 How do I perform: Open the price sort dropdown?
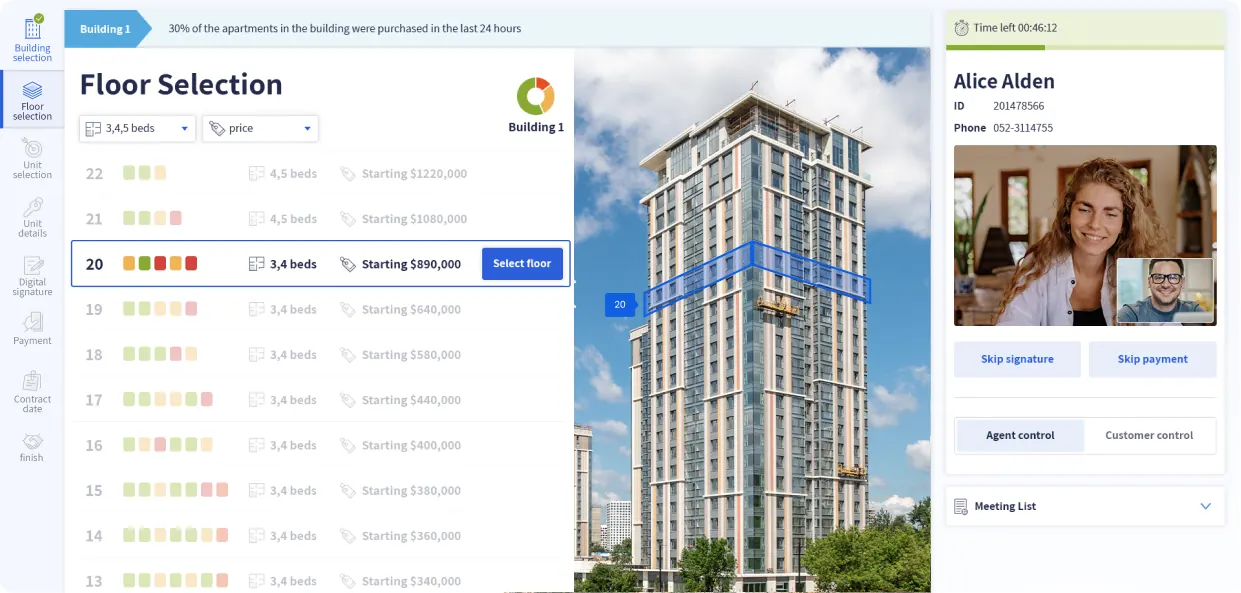[x=260, y=128]
